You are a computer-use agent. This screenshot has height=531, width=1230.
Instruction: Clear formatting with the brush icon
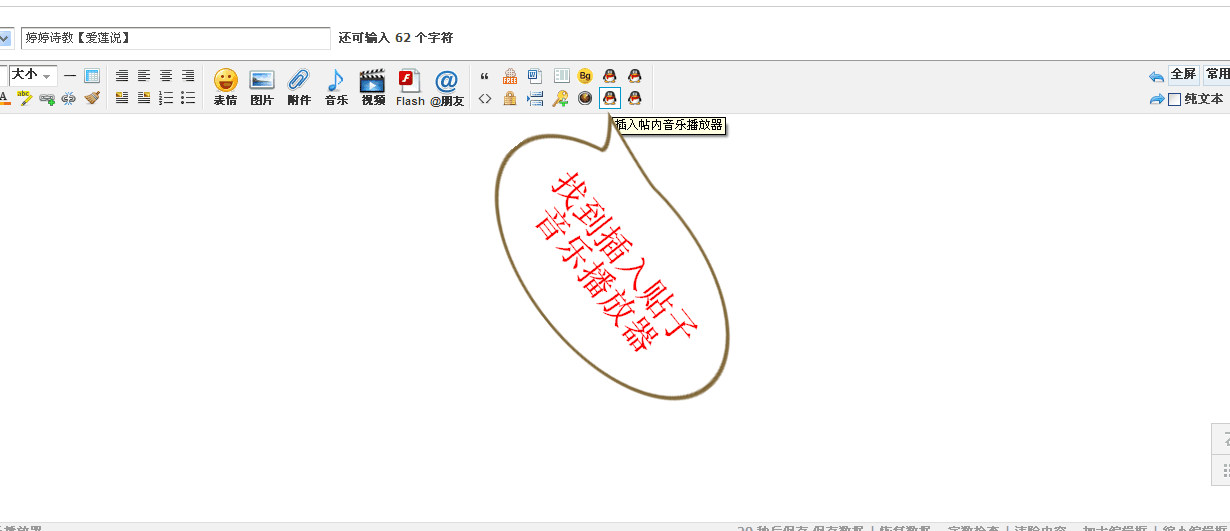coord(92,98)
